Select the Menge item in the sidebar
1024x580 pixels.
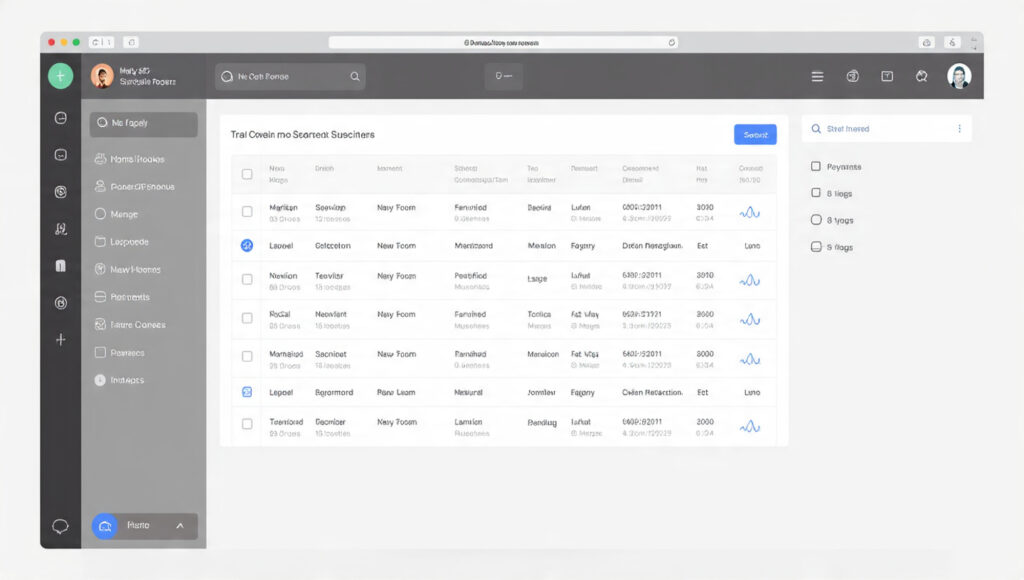pyautogui.click(x=124, y=214)
